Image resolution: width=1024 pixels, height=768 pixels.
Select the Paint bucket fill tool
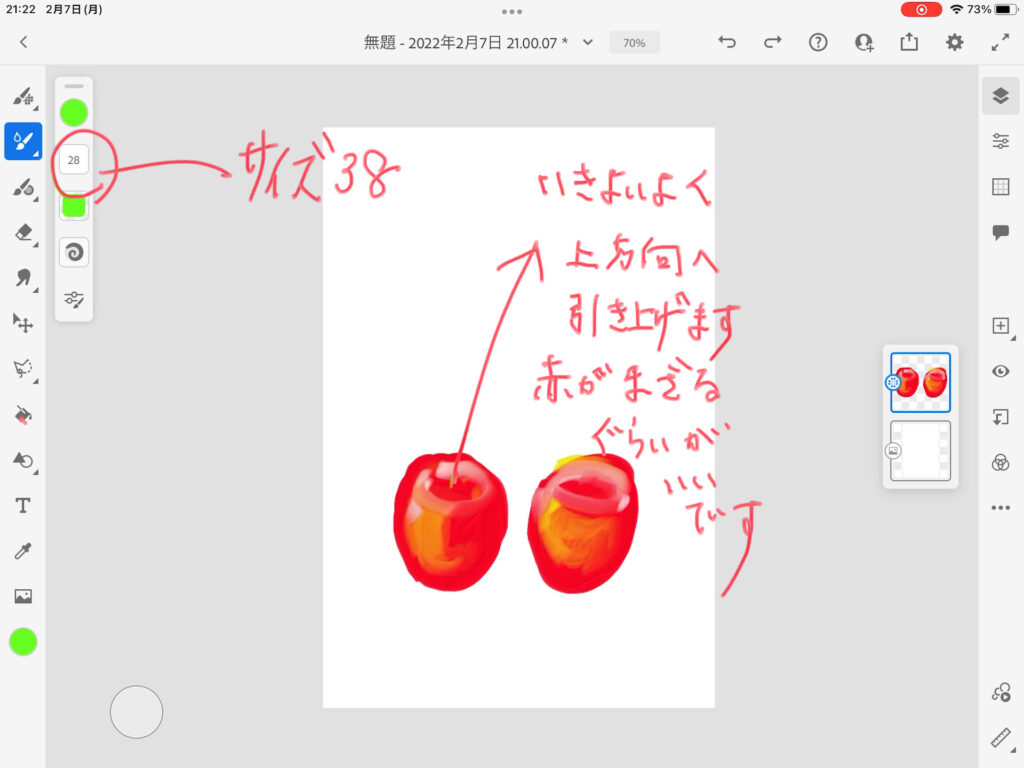pyautogui.click(x=22, y=414)
